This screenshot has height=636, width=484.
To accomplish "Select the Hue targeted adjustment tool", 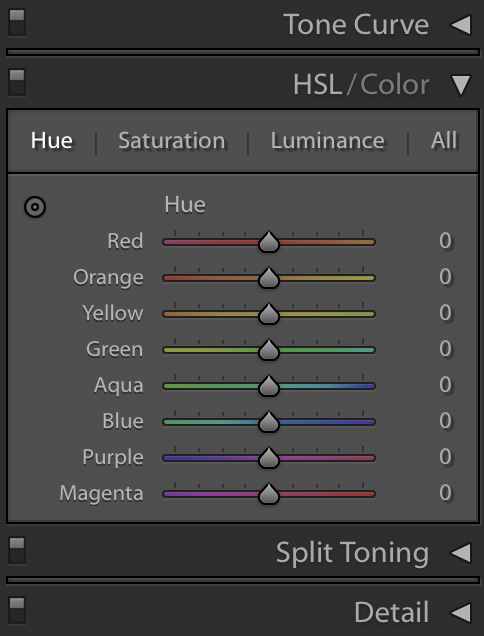I will click(35, 207).
